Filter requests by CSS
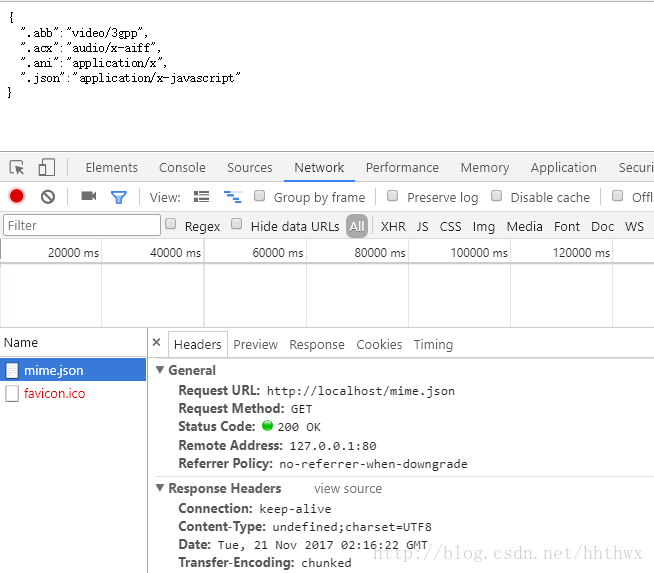 click(x=450, y=226)
